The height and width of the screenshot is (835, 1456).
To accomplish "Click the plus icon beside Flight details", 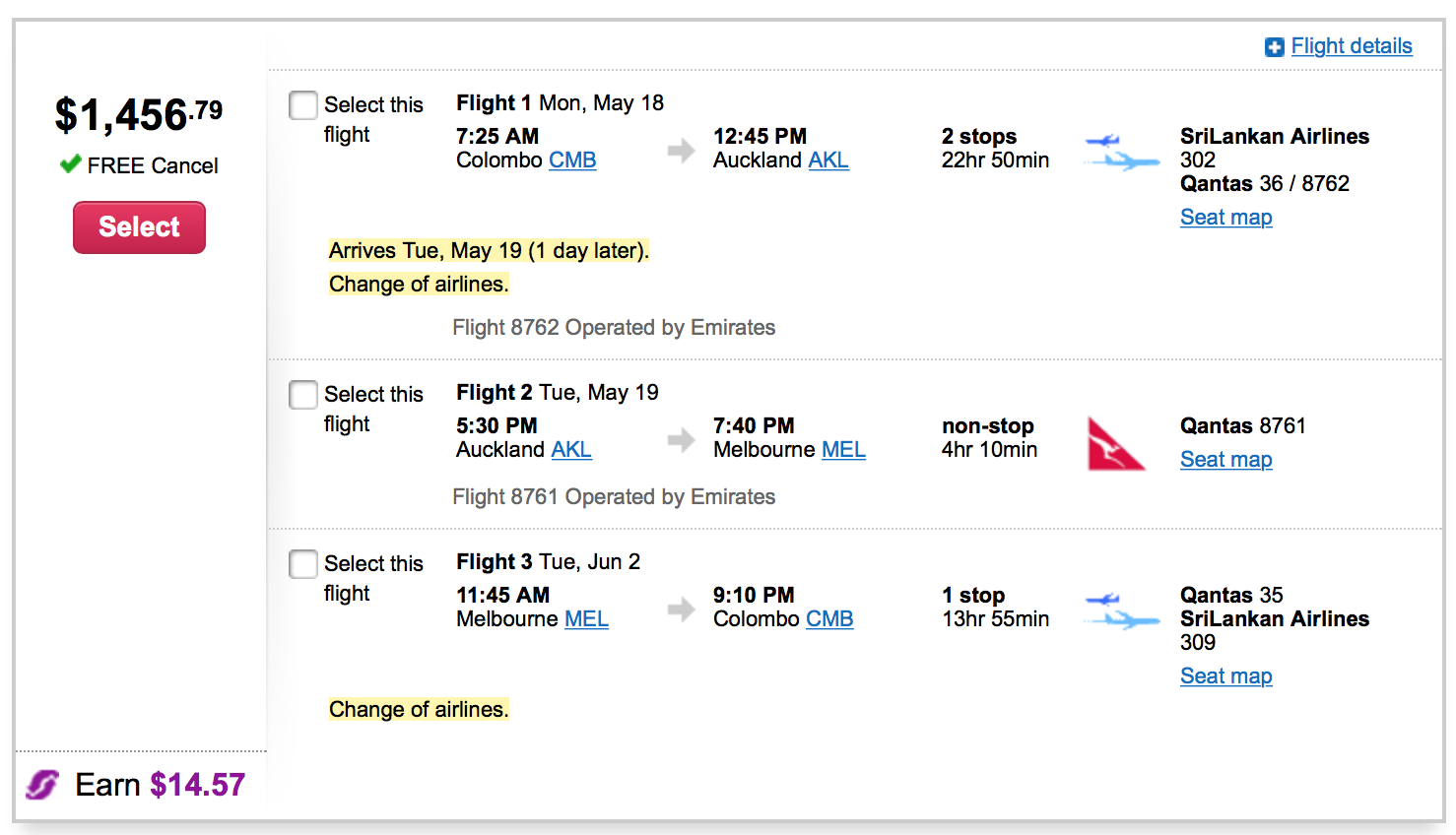I will click(1274, 47).
